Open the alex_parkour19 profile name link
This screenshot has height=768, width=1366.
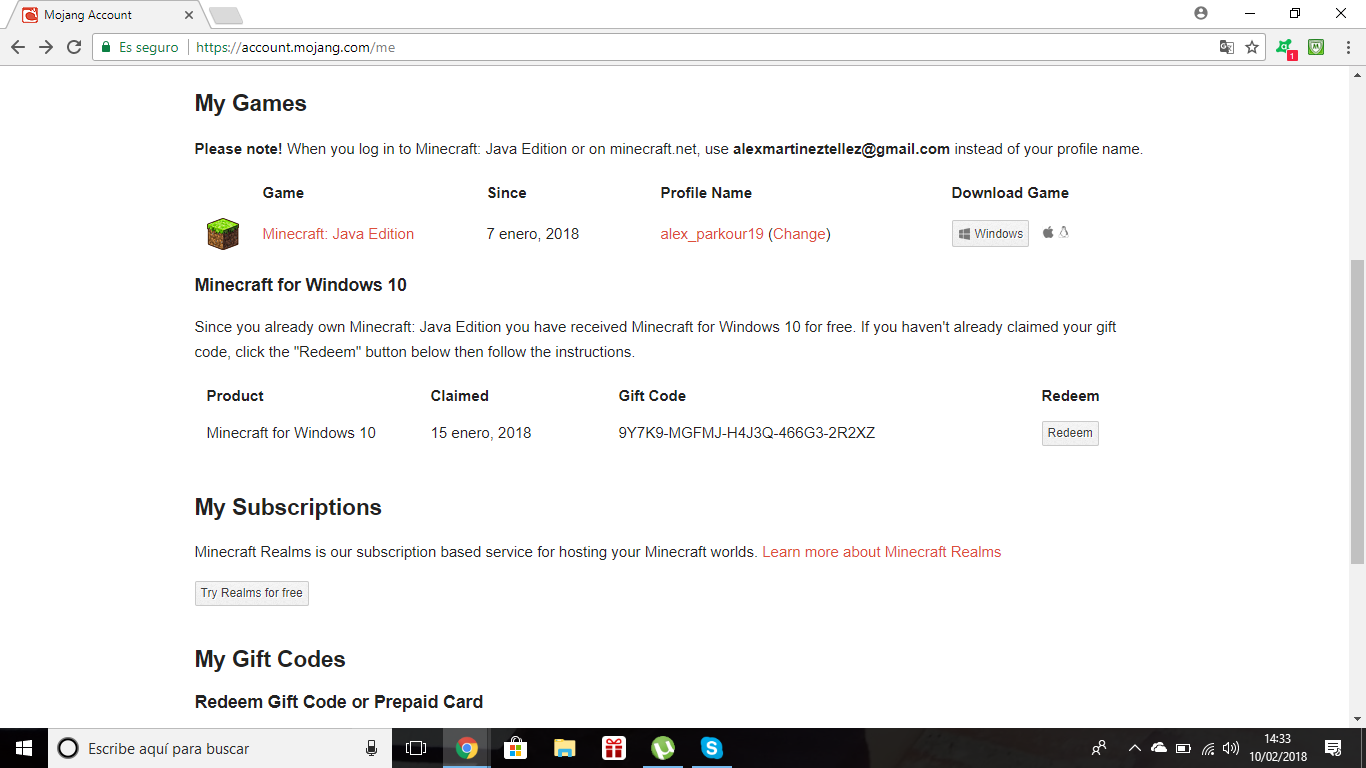pos(712,234)
